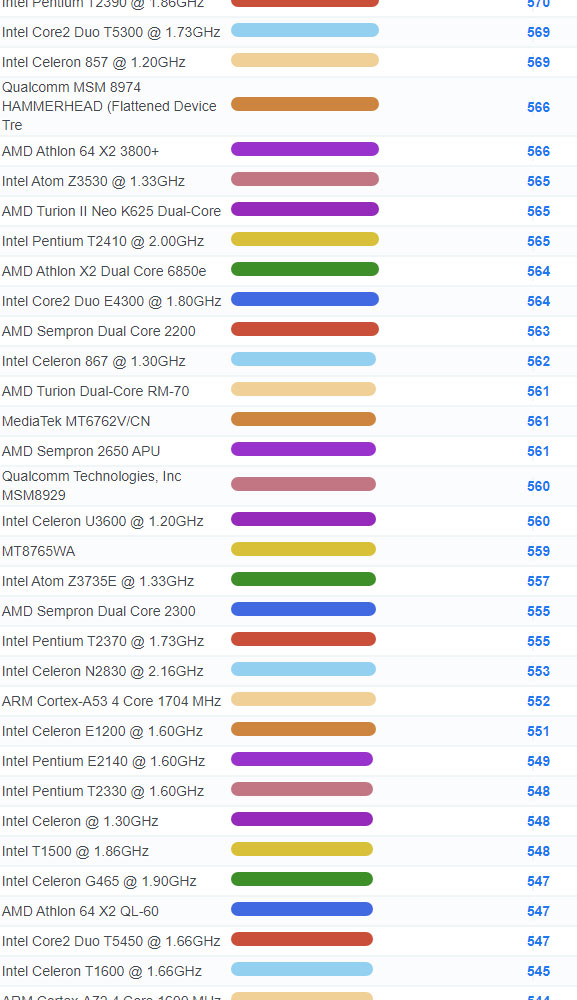Open Intel Pentium E2140 @ 1.60GHz link
The image size is (577, 1000).
click(x=103, y=761)
